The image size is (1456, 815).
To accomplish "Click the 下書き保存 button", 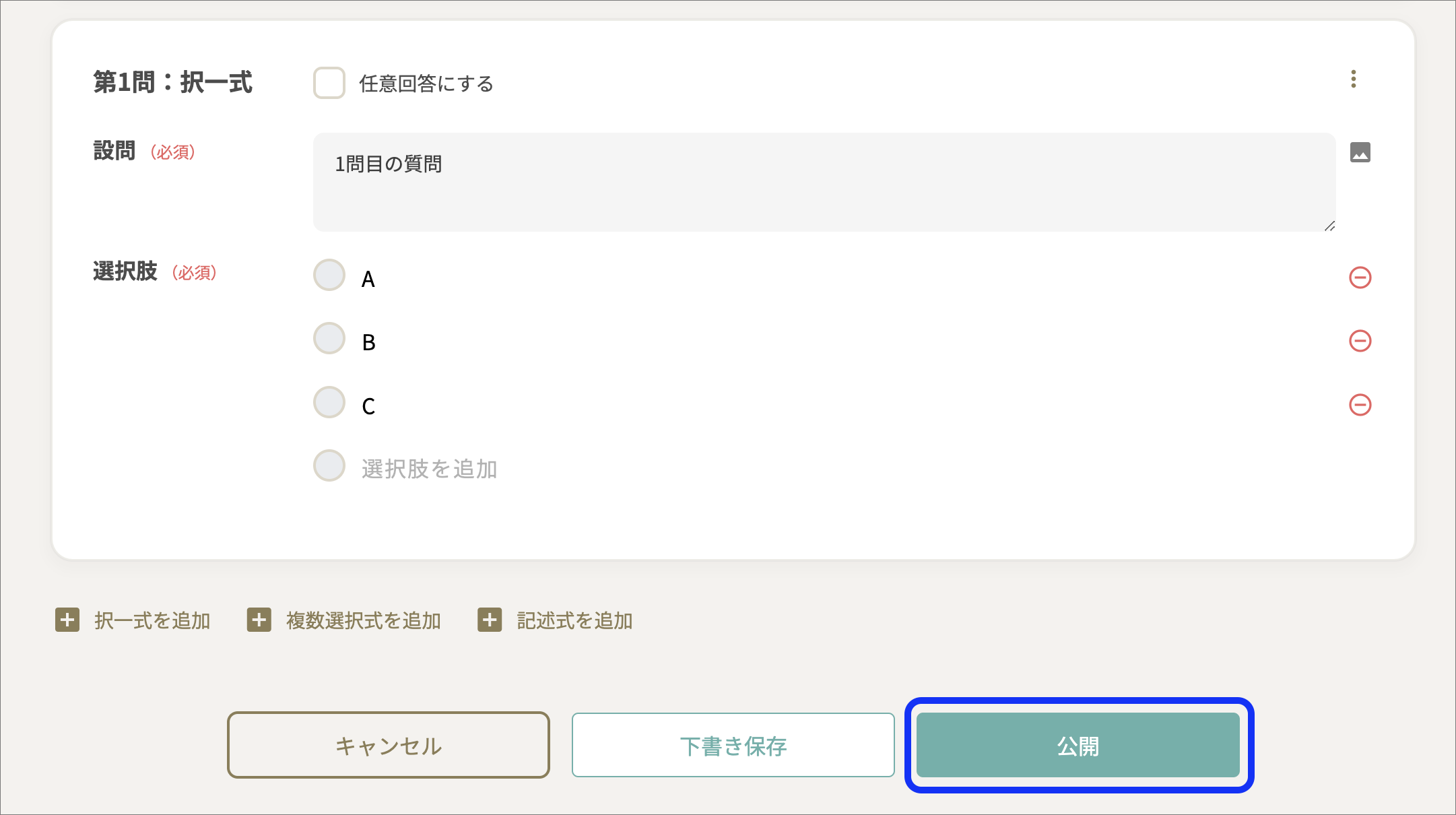I will pyautogui.click(x=733, y=745).
